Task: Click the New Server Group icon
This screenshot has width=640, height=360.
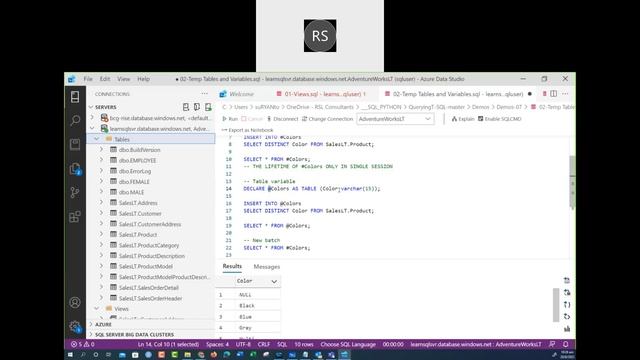Action: 197,107
